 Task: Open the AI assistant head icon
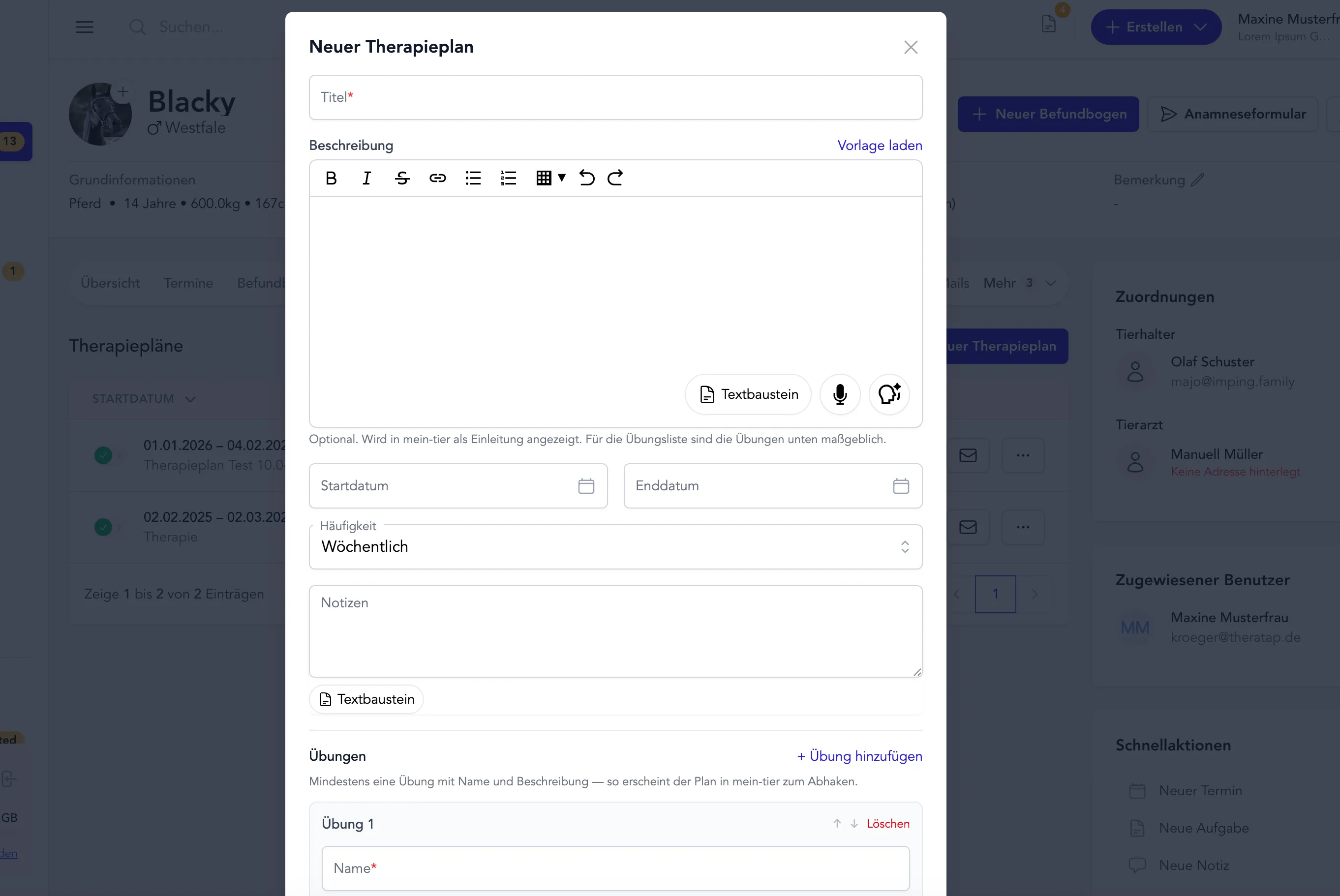tap(889, 394)
